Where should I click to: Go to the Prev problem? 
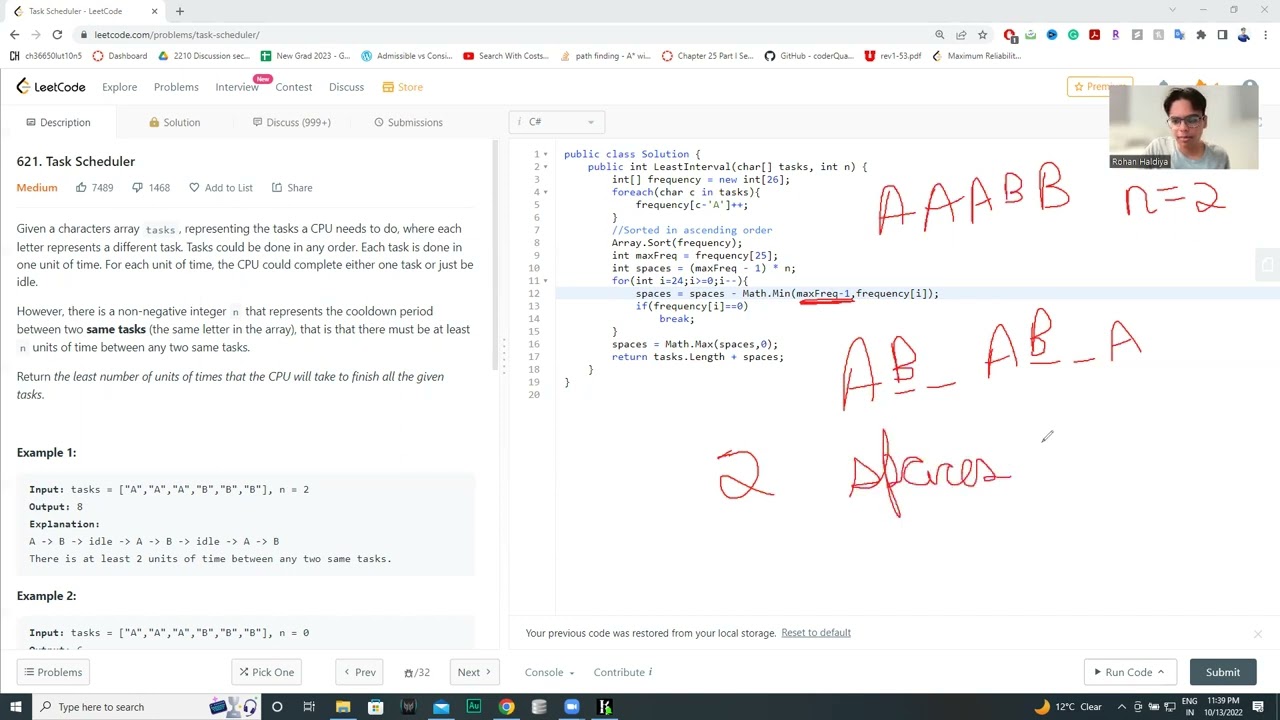tap(359, 672)
